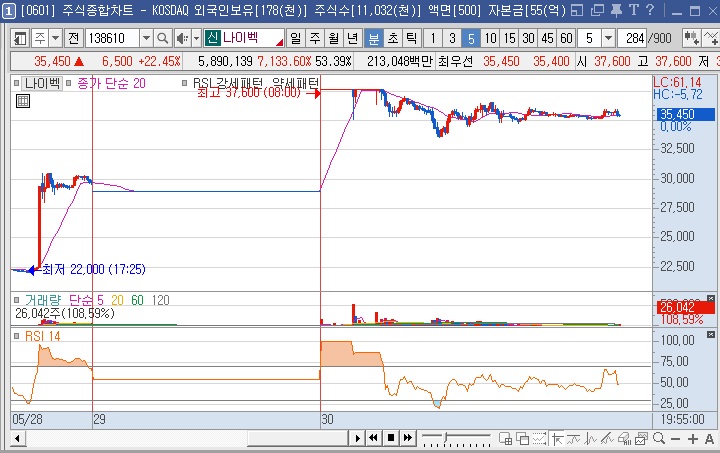
Task: Select the 1 minute interval button
Action: click(433, 38)
